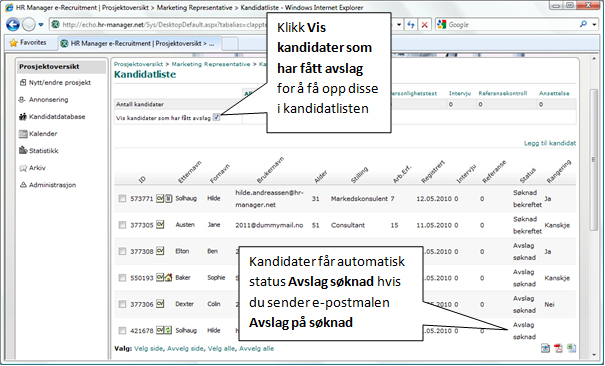Focus the Google search input box
Viewport: 605px width, 366px height.
pos(512,25)
